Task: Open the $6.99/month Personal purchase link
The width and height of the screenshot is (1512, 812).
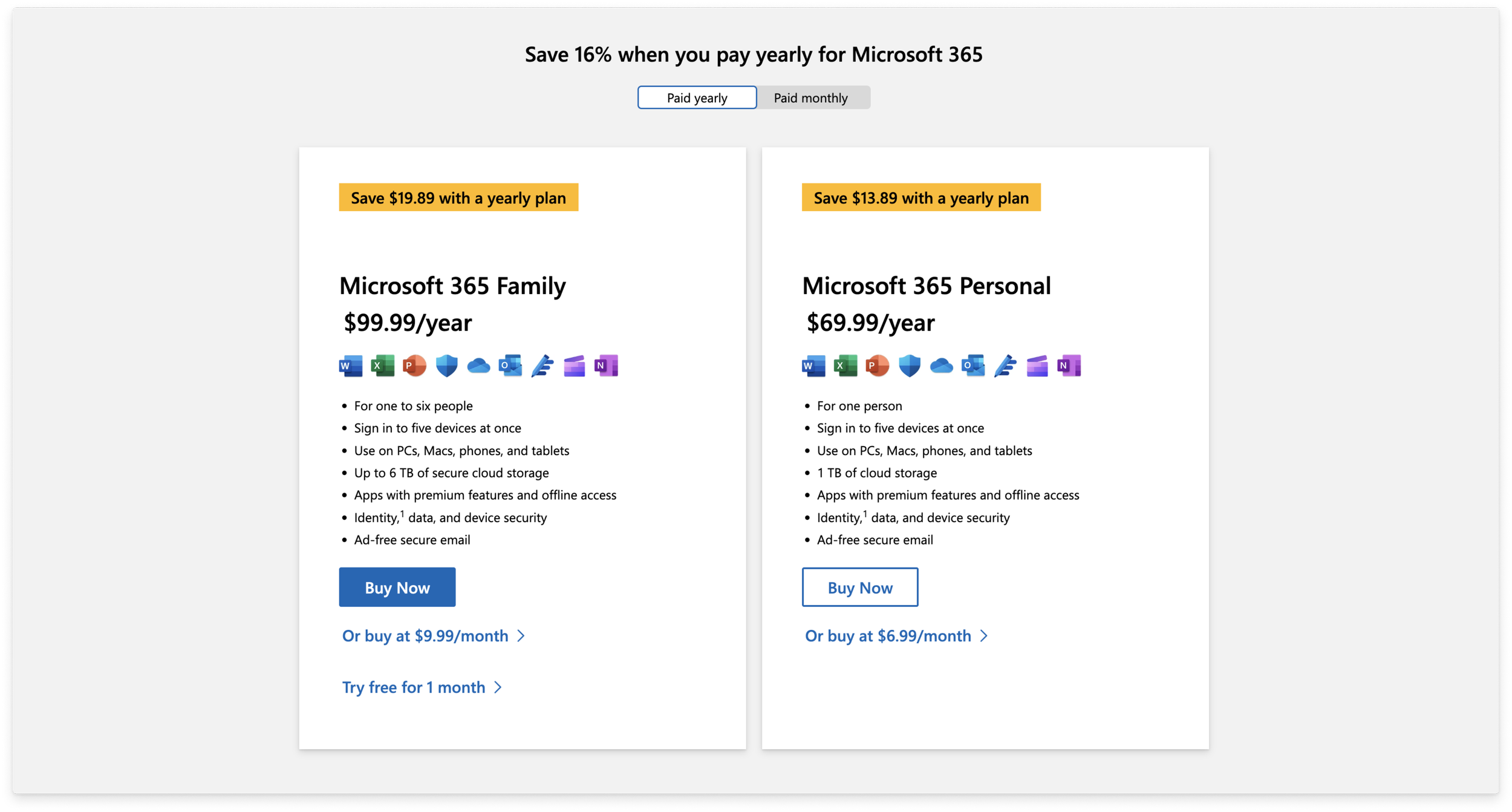Action: [x=895, y=636]
